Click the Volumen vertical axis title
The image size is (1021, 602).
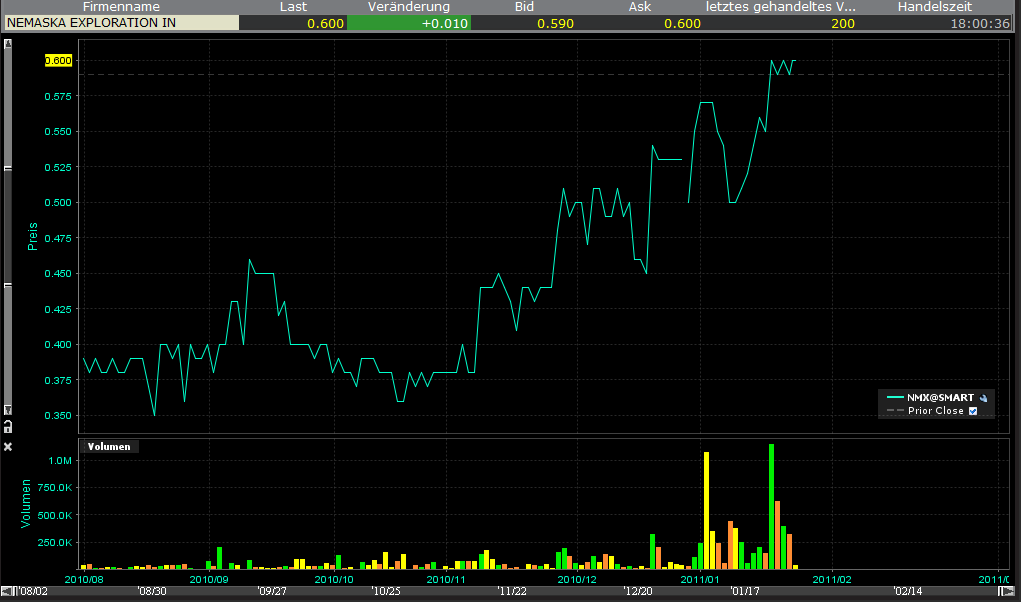point(26,504)
